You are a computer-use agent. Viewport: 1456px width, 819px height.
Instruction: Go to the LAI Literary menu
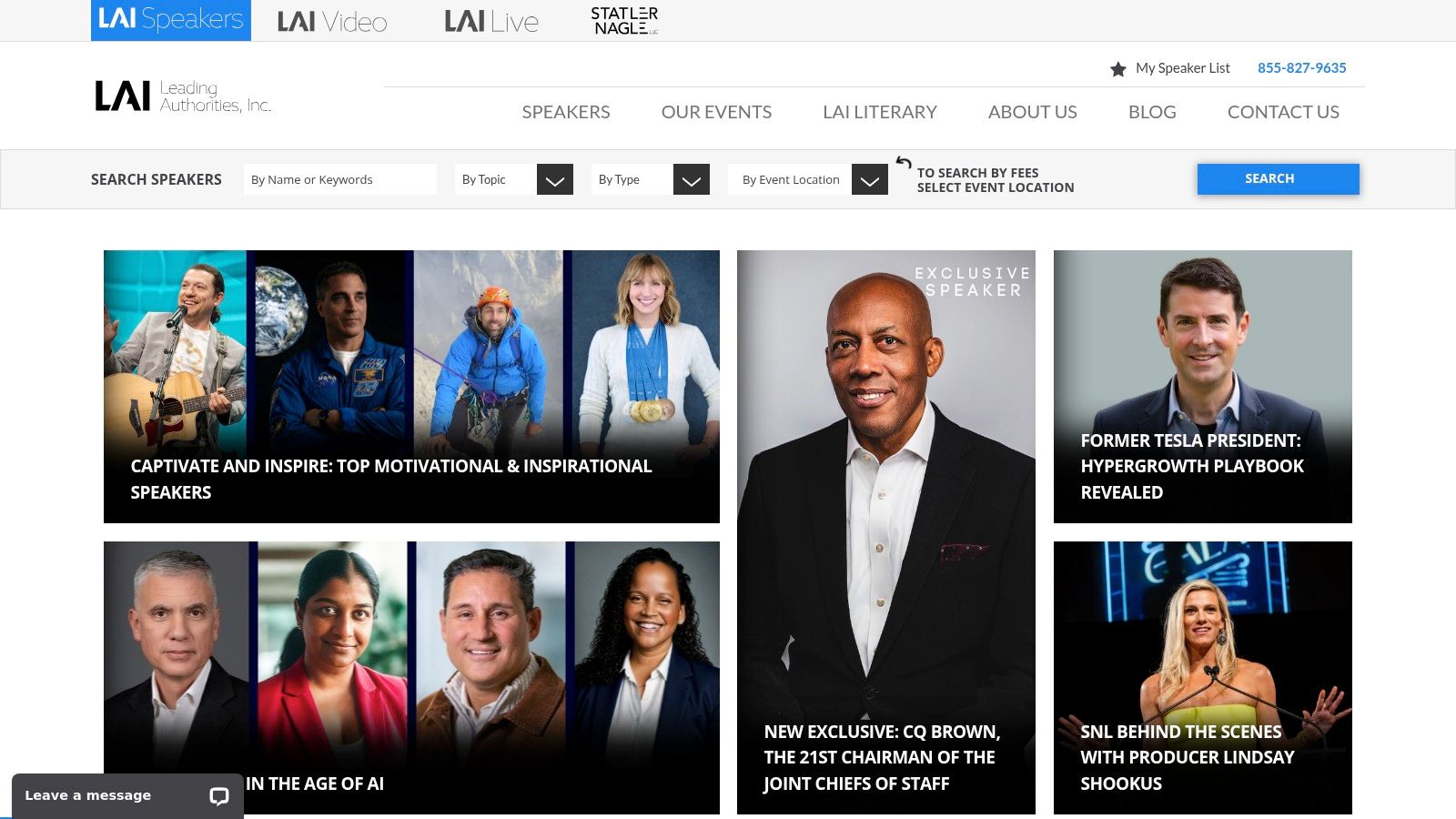point(880,112)
